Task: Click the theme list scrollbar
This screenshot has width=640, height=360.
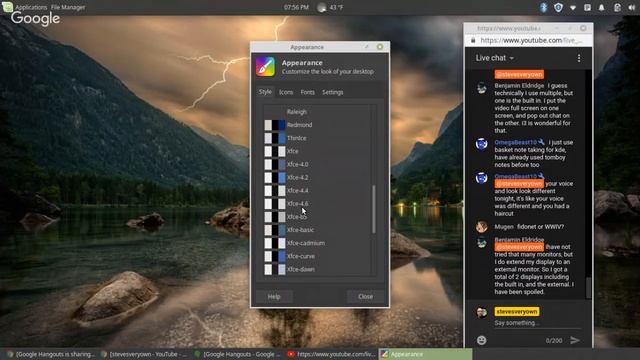Action: point(373,209)
